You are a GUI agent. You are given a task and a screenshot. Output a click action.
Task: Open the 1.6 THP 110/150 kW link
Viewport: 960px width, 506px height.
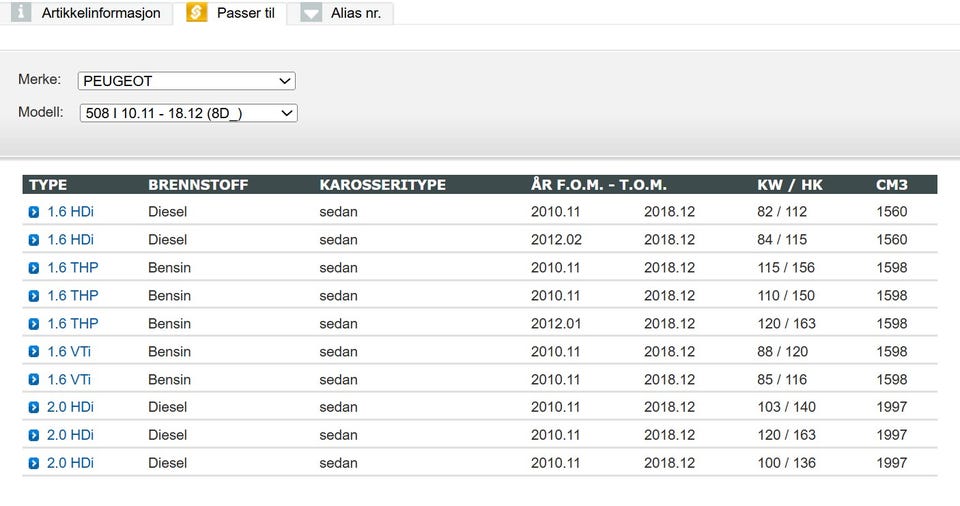tap(72, 296)
